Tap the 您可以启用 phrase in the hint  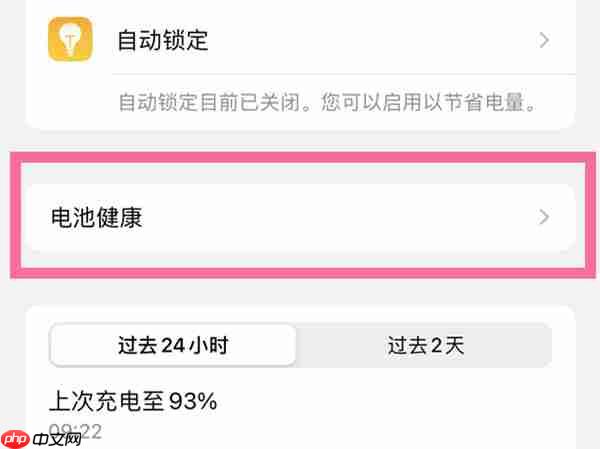370,102
